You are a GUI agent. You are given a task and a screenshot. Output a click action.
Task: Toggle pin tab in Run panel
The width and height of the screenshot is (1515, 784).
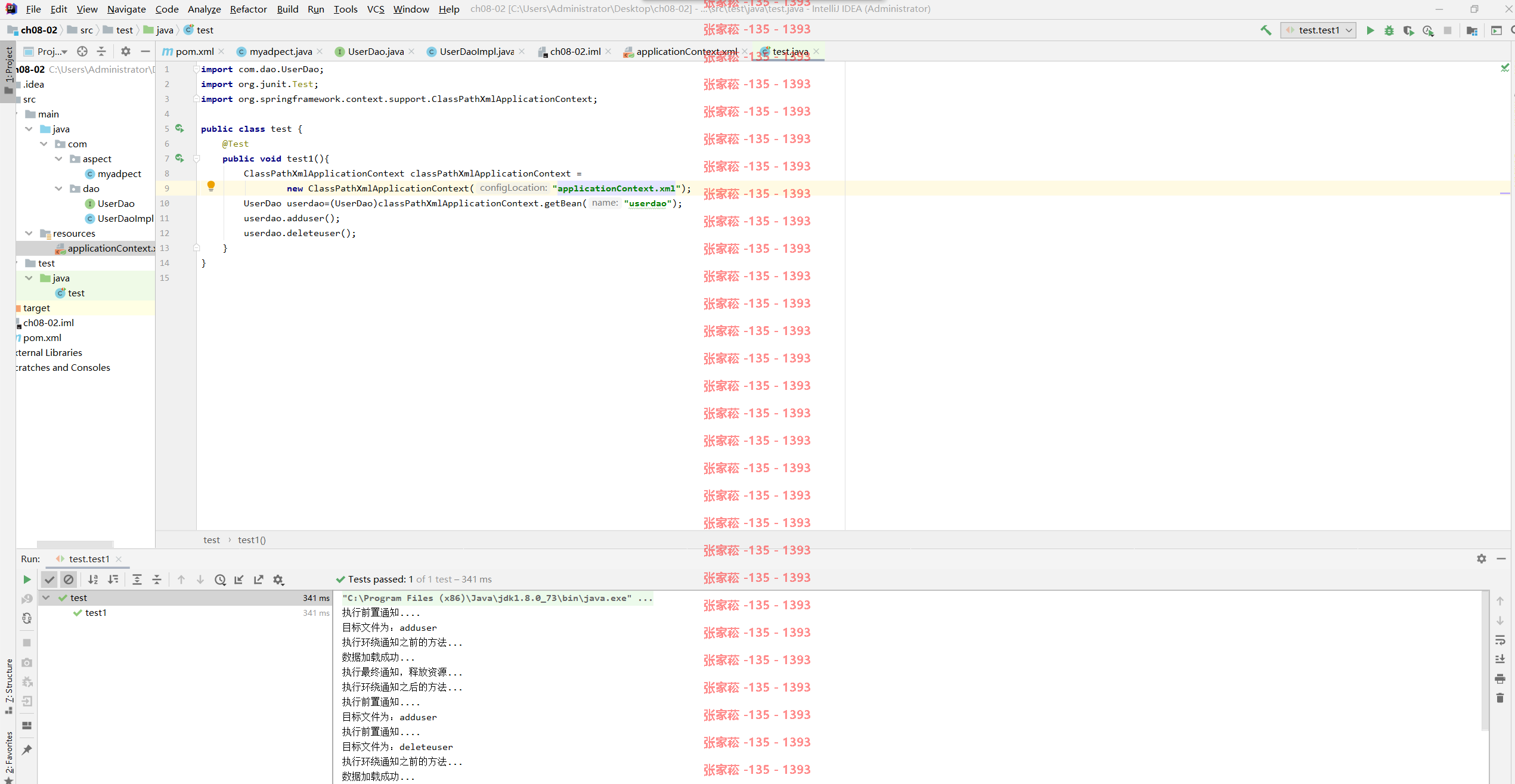pyautogui.click(x=27, y=750)
